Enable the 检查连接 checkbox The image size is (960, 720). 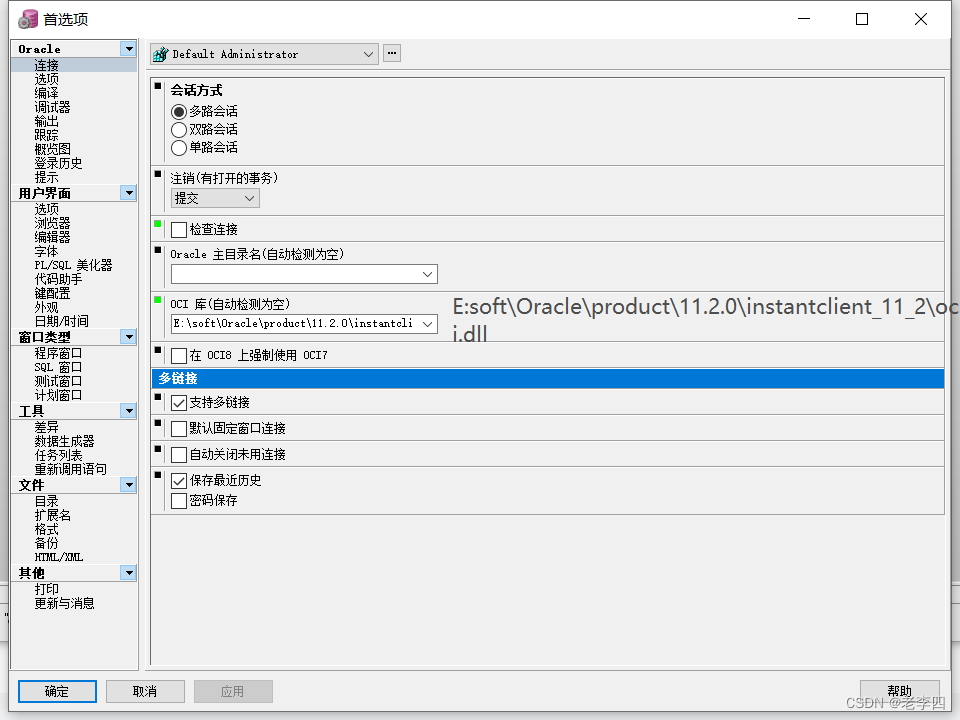pos(177,229)
